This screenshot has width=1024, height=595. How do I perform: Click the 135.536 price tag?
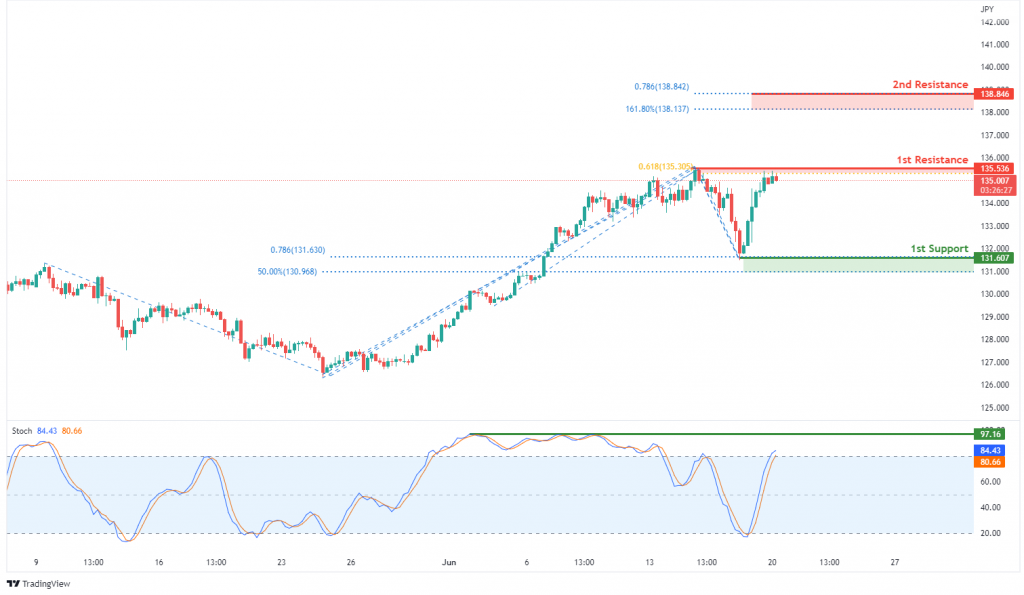(x=994, y=169)
